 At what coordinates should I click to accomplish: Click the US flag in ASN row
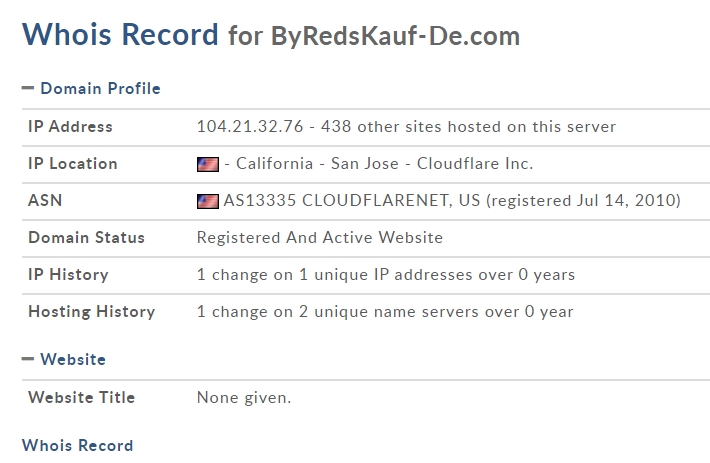pos(208,201)
